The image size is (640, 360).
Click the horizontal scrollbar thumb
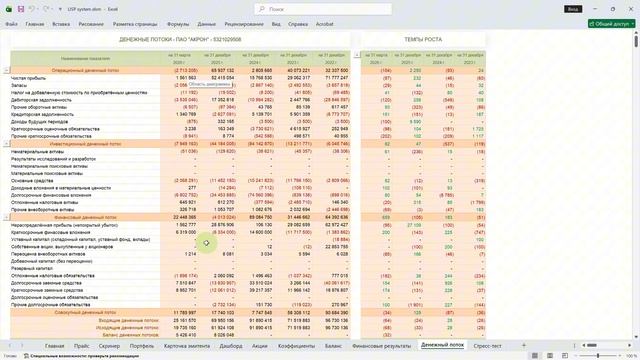pyautogui.click(x=592, y=346)
